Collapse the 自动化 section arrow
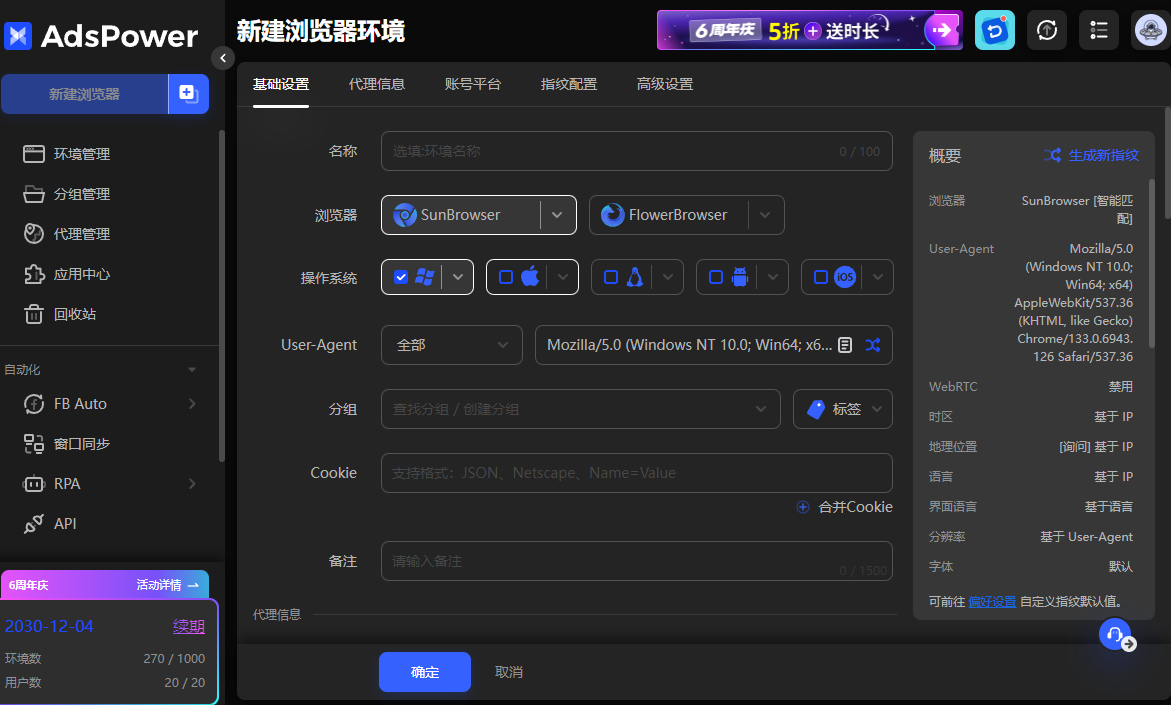The width and height of the screenshot is (1171, 705). [192, 370]
